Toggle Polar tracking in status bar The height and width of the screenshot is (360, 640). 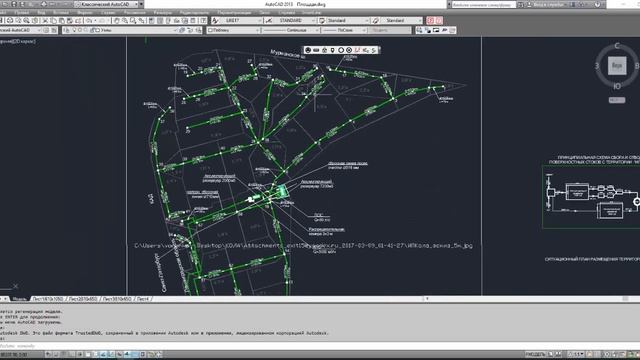(80, 354)
